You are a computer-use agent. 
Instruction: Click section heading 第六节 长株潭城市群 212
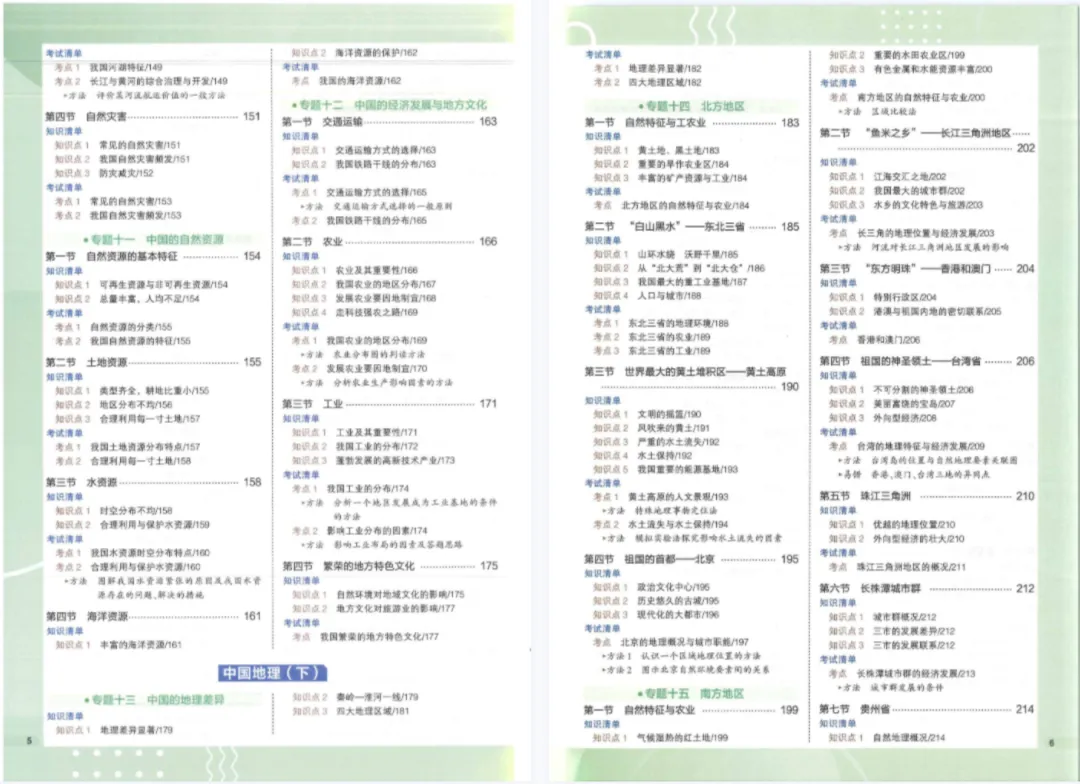click(x=927, y=588)
